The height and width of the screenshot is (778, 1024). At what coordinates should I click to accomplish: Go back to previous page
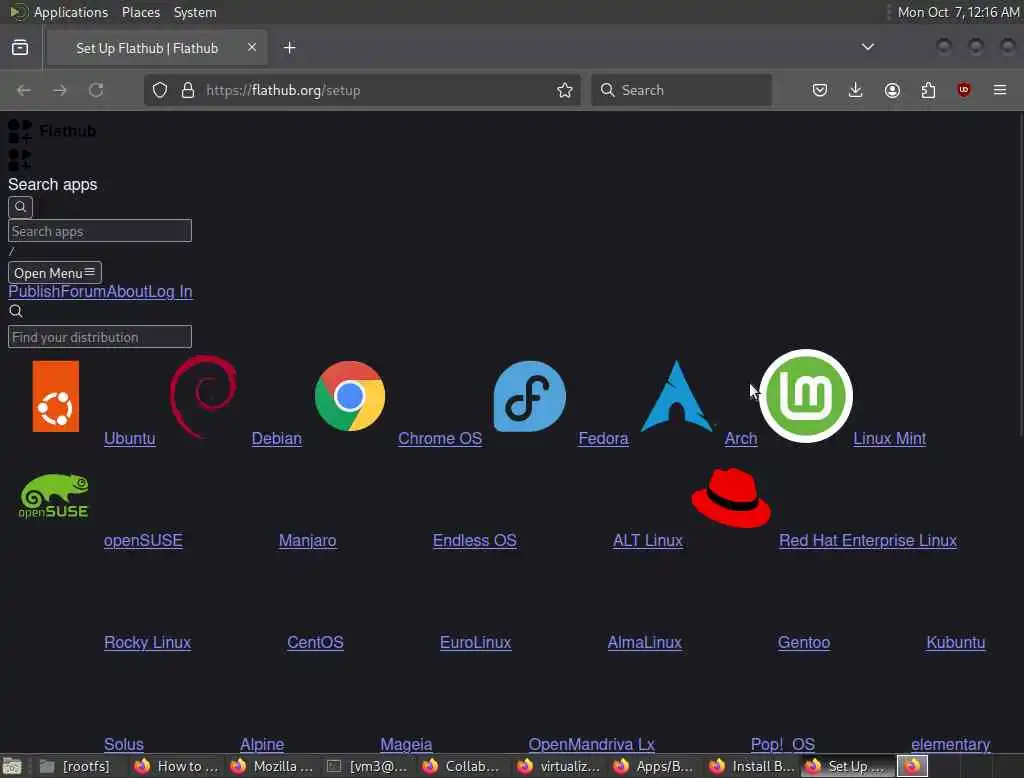[24, 90]
